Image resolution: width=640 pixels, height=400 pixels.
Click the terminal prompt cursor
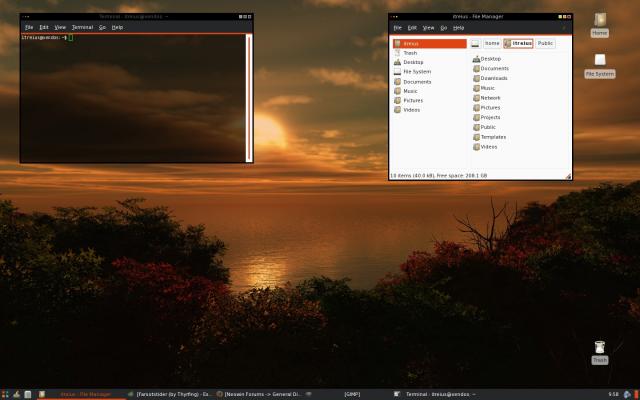(71, 38)
